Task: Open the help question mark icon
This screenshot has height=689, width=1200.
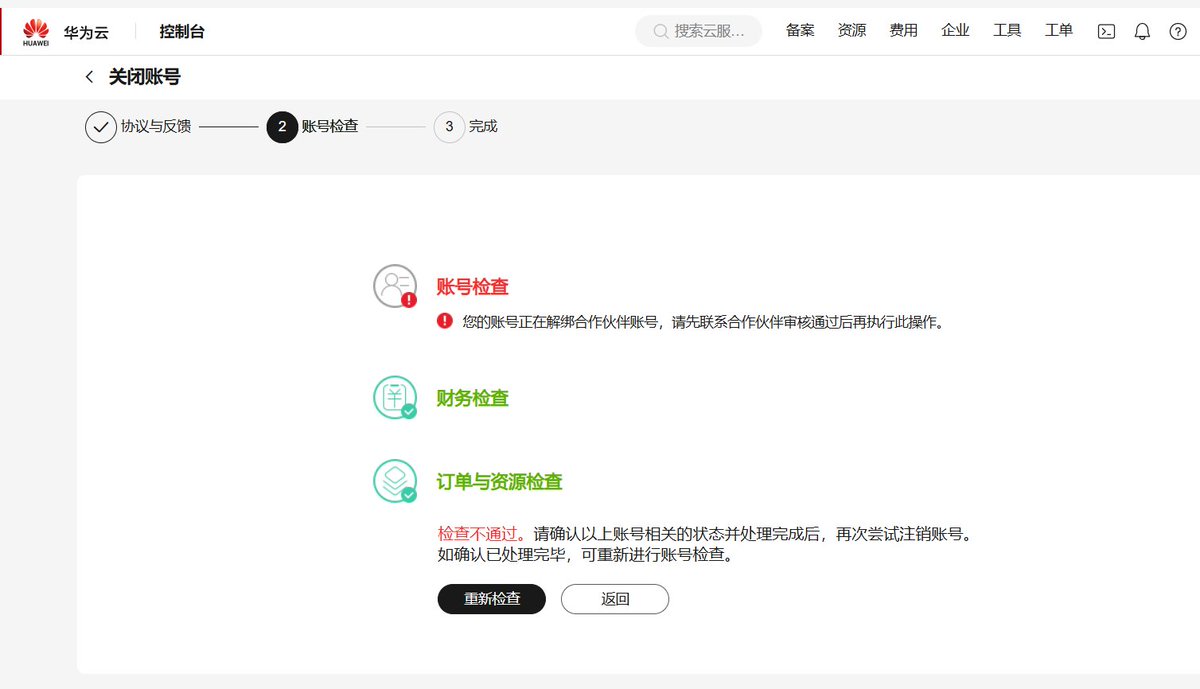Action: pyautogui.click(x=1178, y=31)
